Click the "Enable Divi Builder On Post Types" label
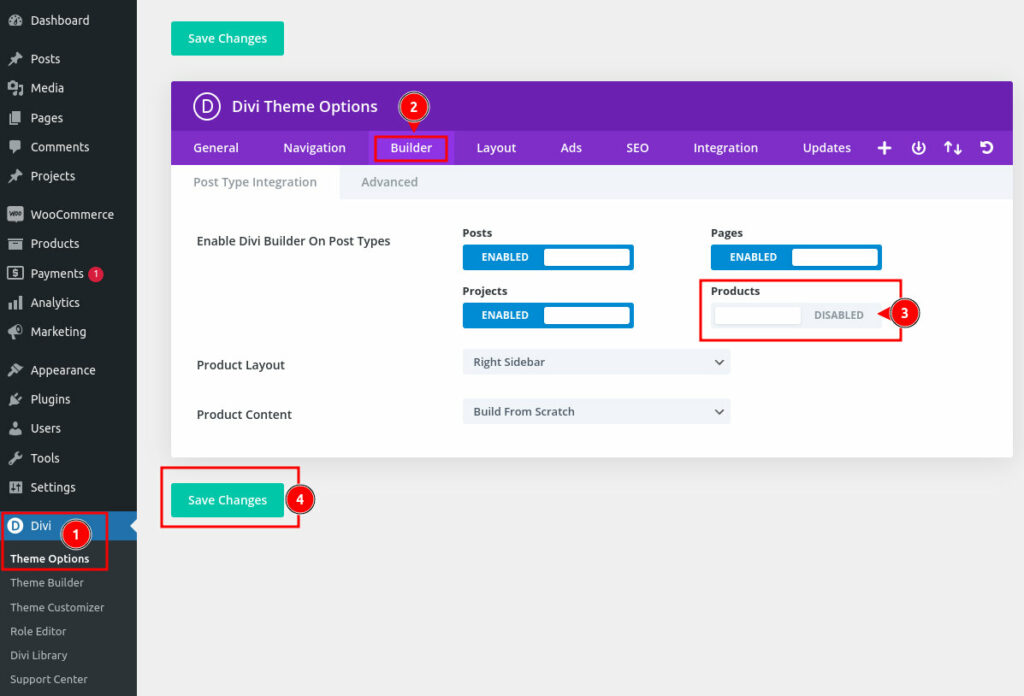This screenshot has width=1024, height=696. [x=293, y=241]
